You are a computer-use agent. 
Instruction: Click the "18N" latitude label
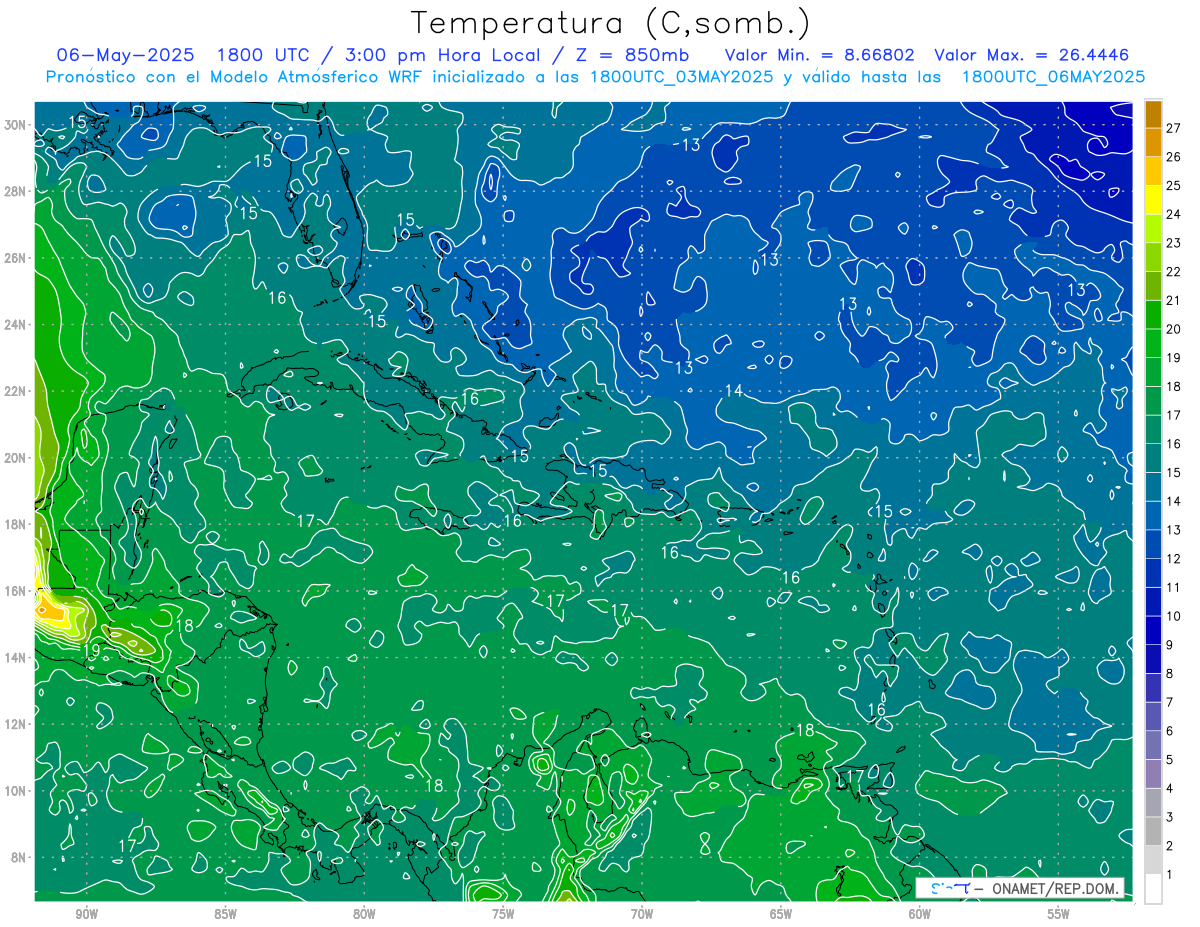point(16,524)
